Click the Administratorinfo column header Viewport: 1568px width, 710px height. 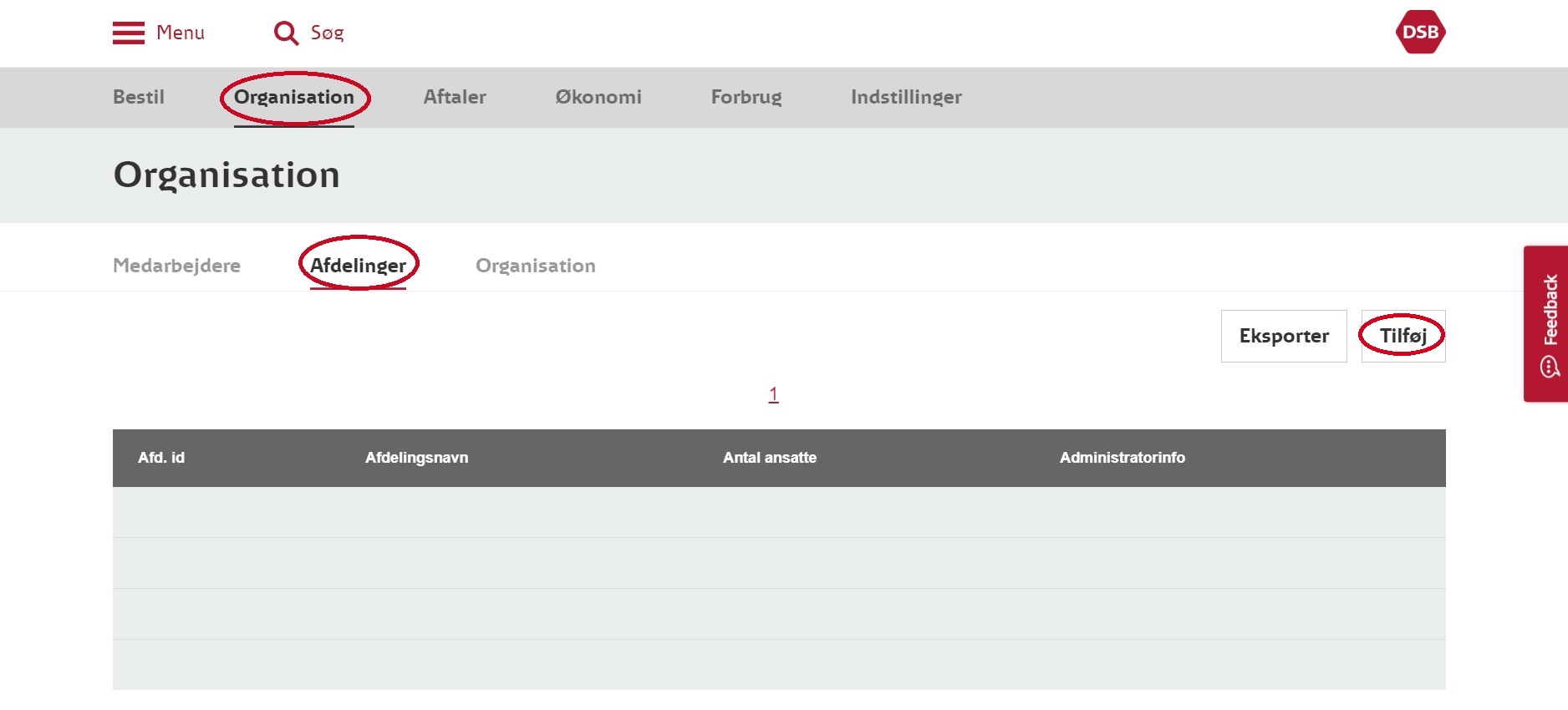coord(1122,458)
